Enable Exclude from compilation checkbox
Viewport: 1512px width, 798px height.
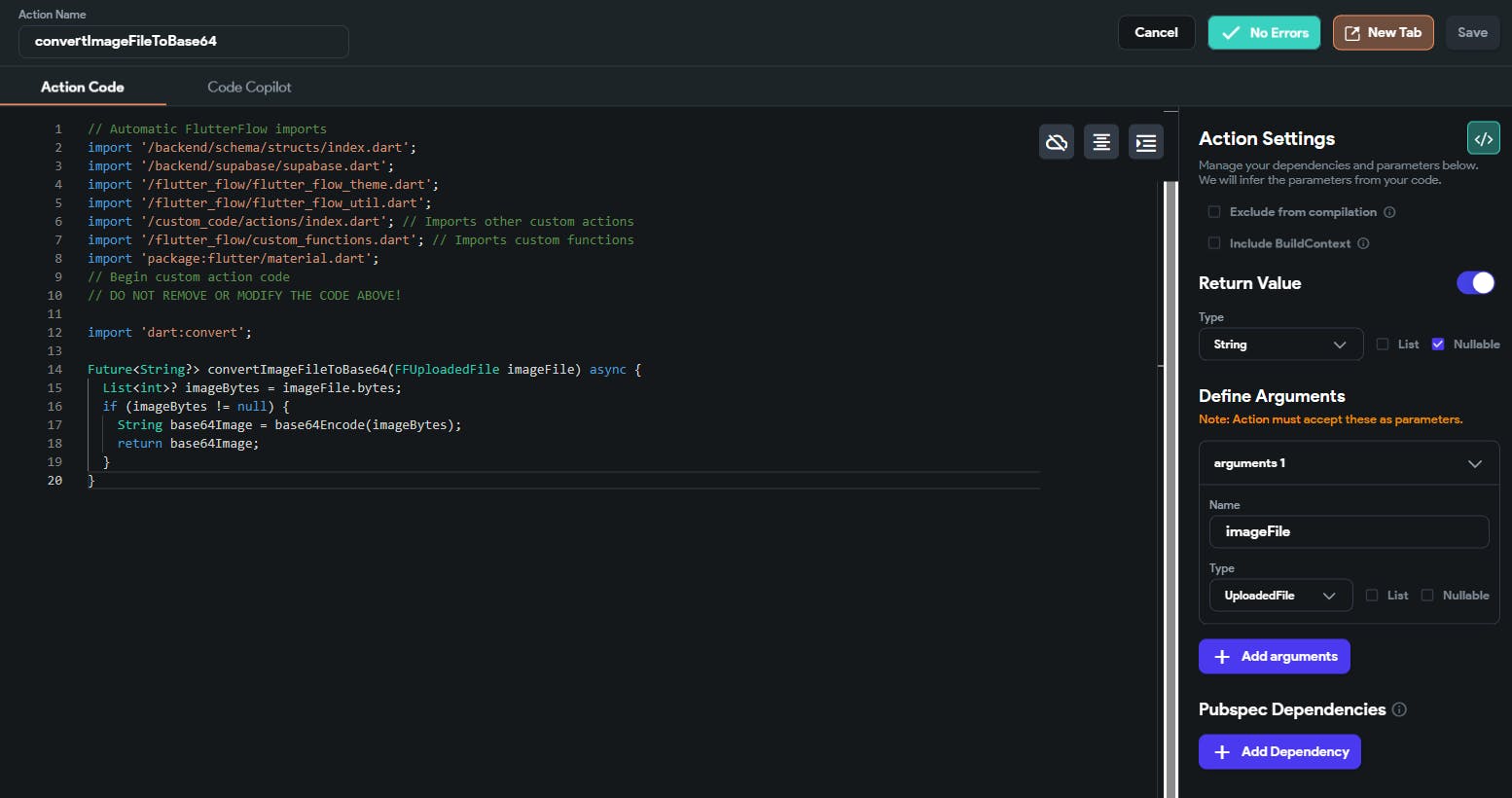(x=1214, y=212)
